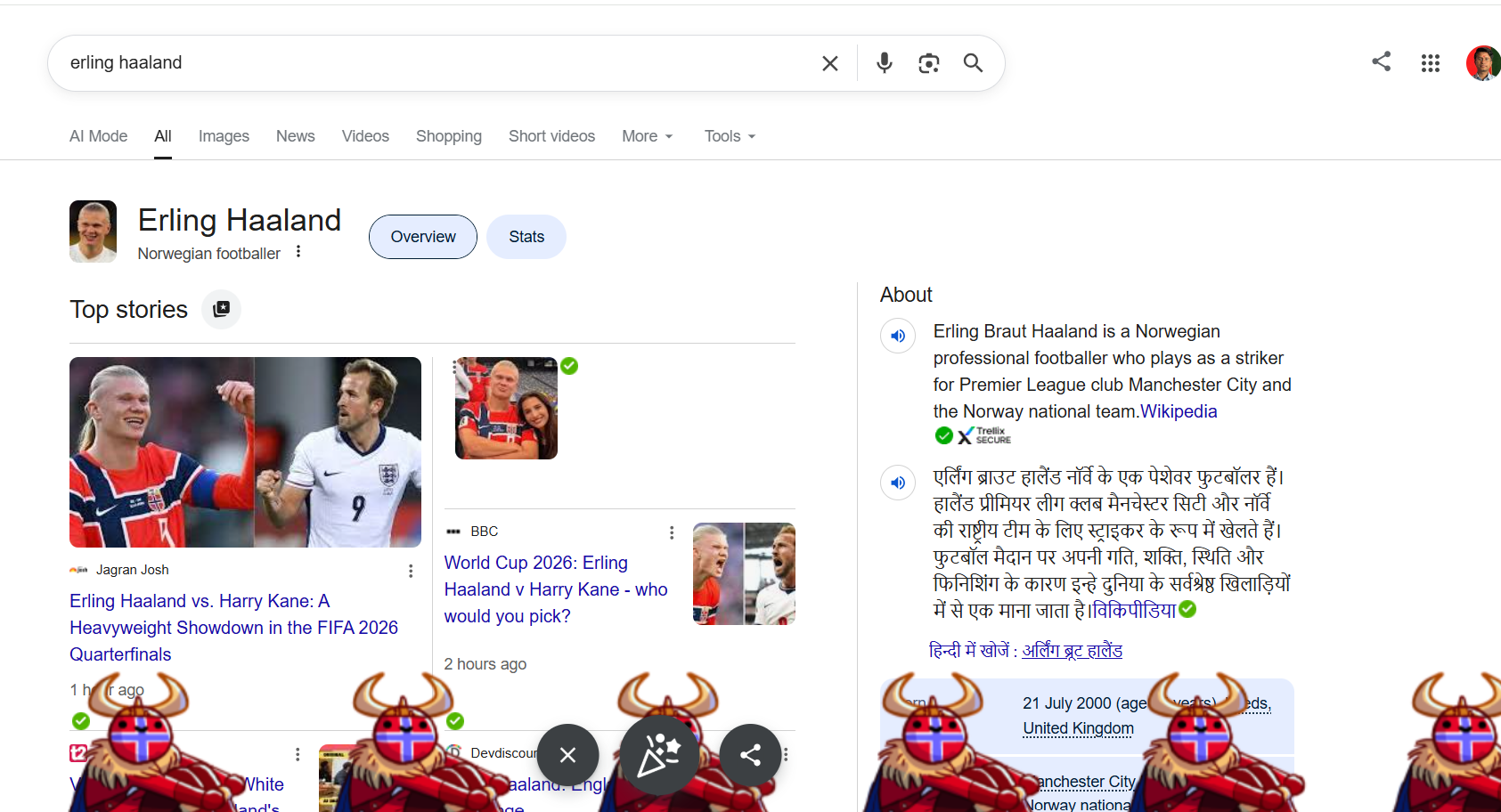Open the Wikipedia link in the About section

(x=1179, y=411)
